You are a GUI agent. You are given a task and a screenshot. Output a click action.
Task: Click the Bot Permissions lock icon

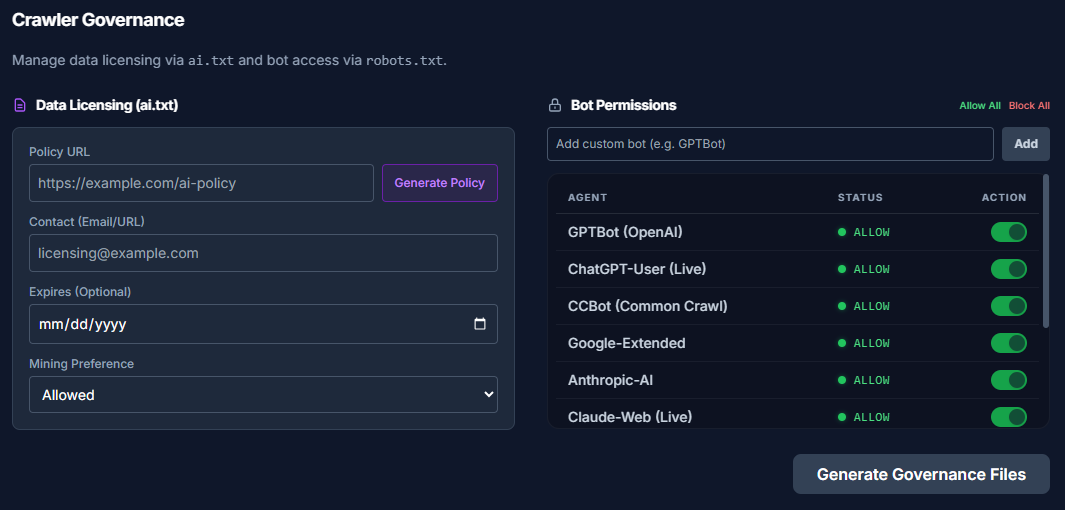(x=555, y=105)
